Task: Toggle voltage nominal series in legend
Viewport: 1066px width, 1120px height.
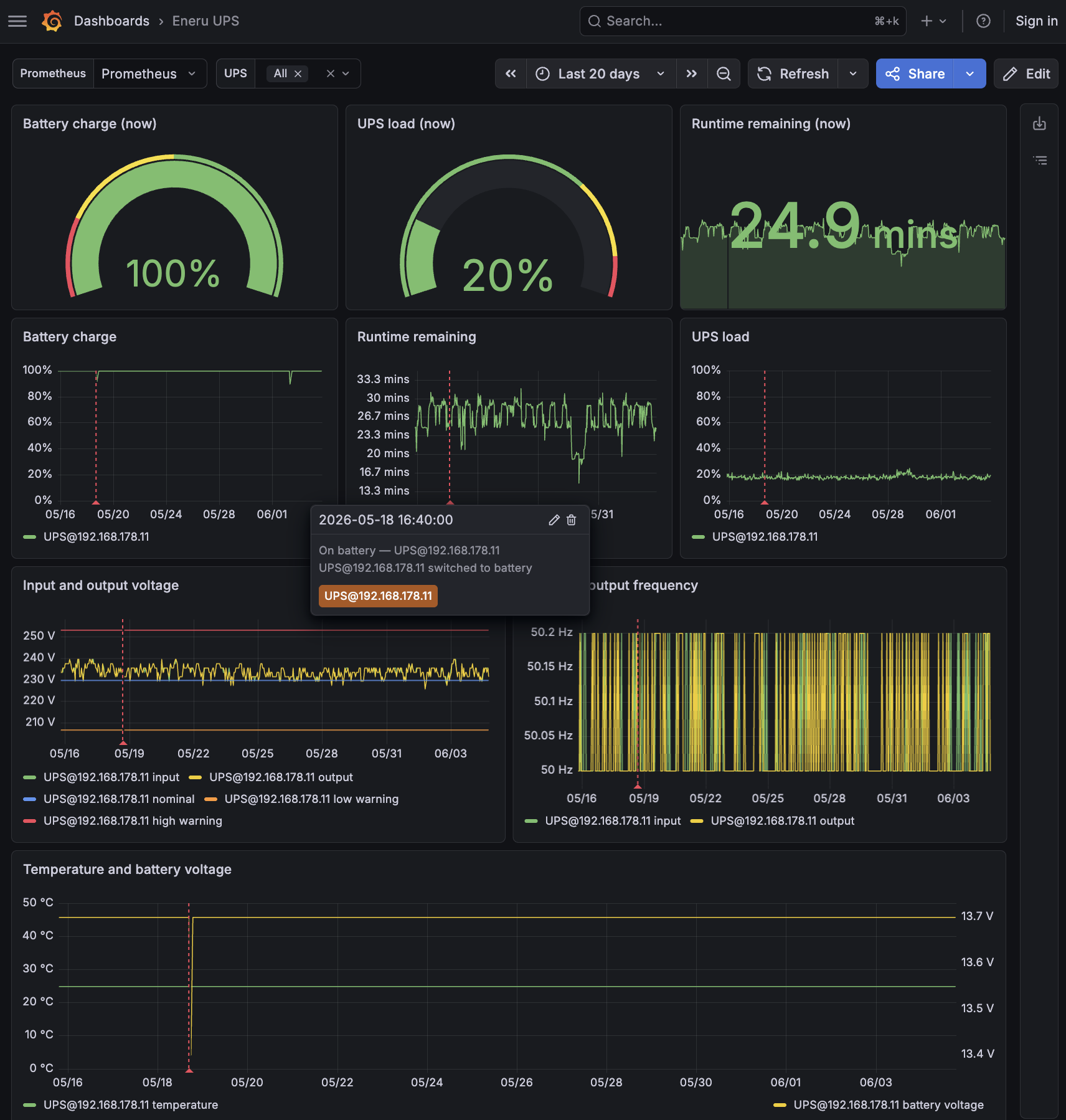Action: pos(119,799)
